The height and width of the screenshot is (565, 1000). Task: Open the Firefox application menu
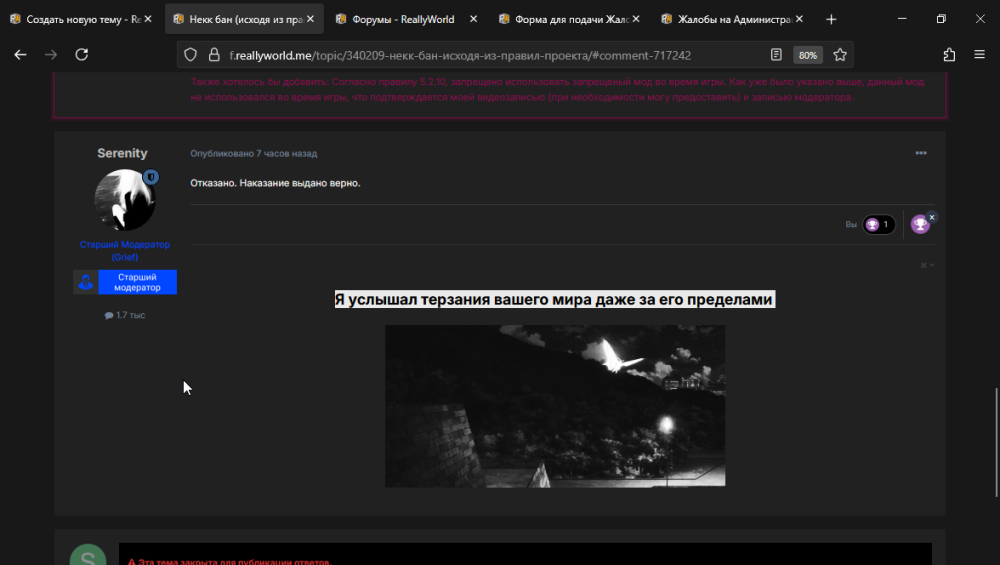(x=980, y=55)
